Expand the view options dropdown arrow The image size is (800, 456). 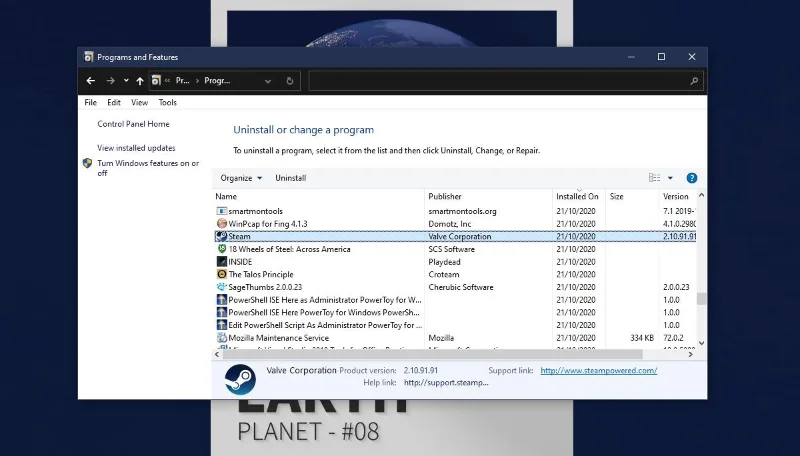pyautogui.click(x=670, y=178)
